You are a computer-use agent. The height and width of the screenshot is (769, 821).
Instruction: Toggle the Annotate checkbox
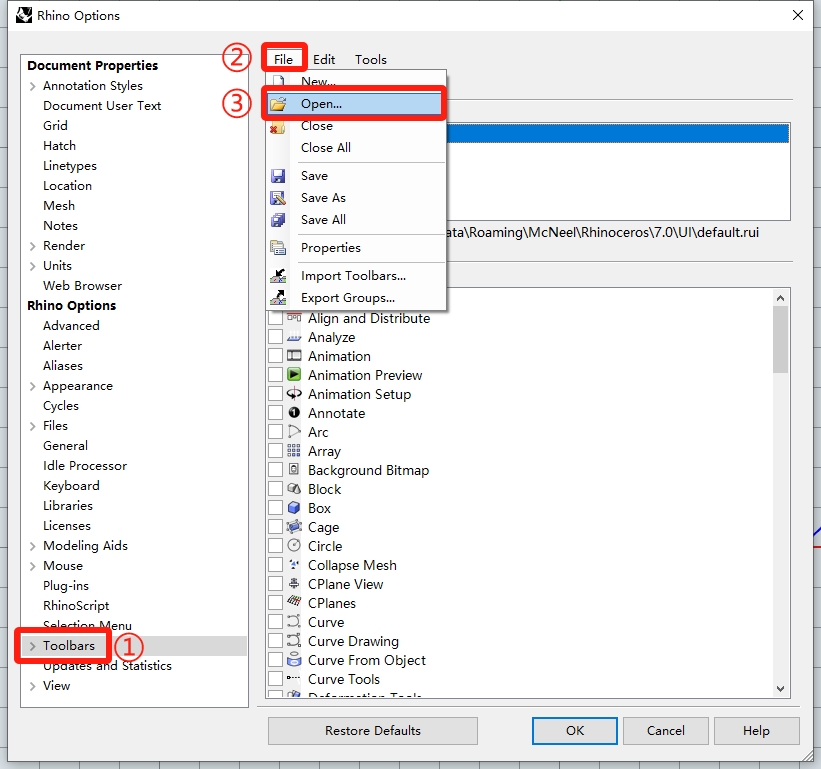(275, 413)
